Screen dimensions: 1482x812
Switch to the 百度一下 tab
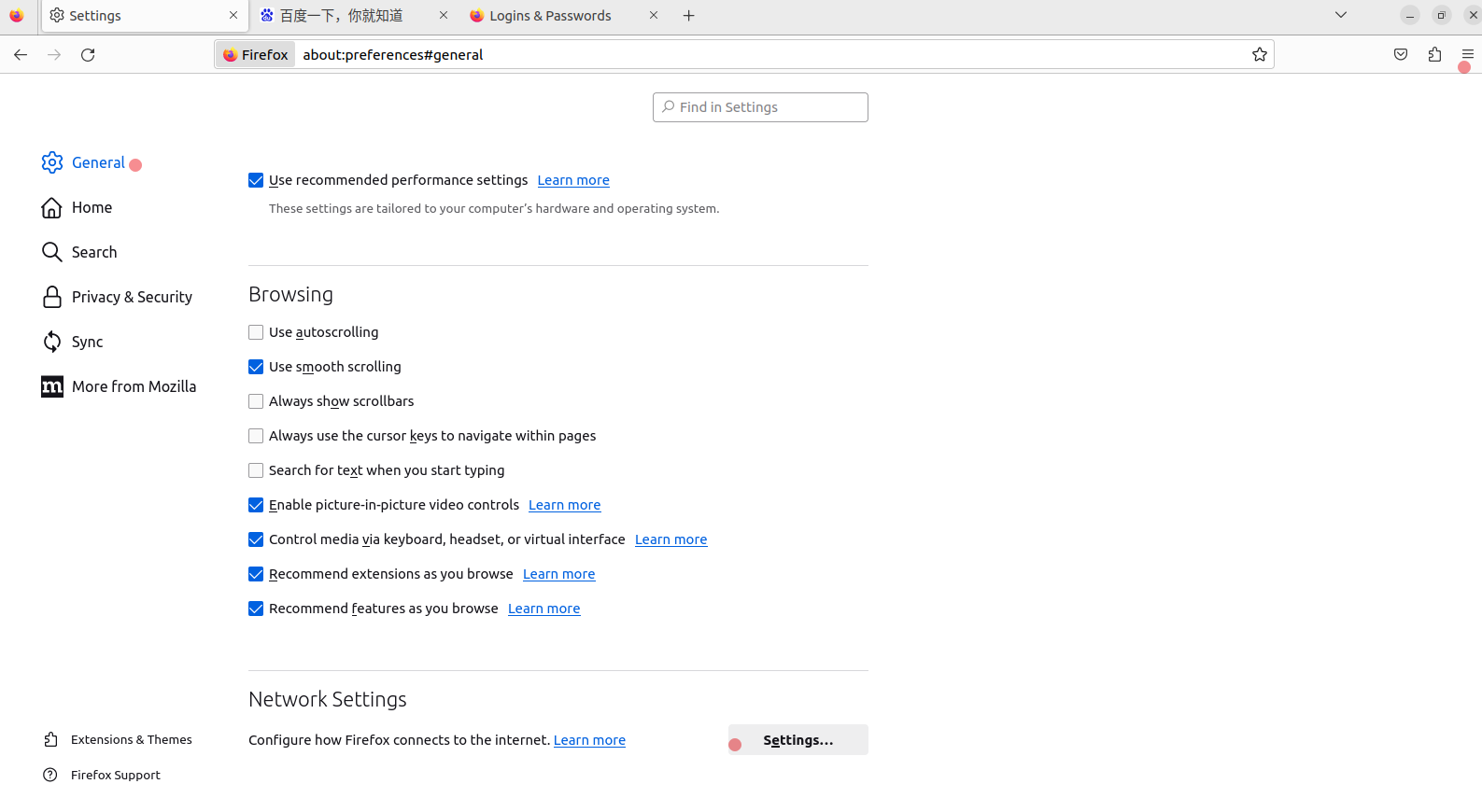click(x=342, y=16)
